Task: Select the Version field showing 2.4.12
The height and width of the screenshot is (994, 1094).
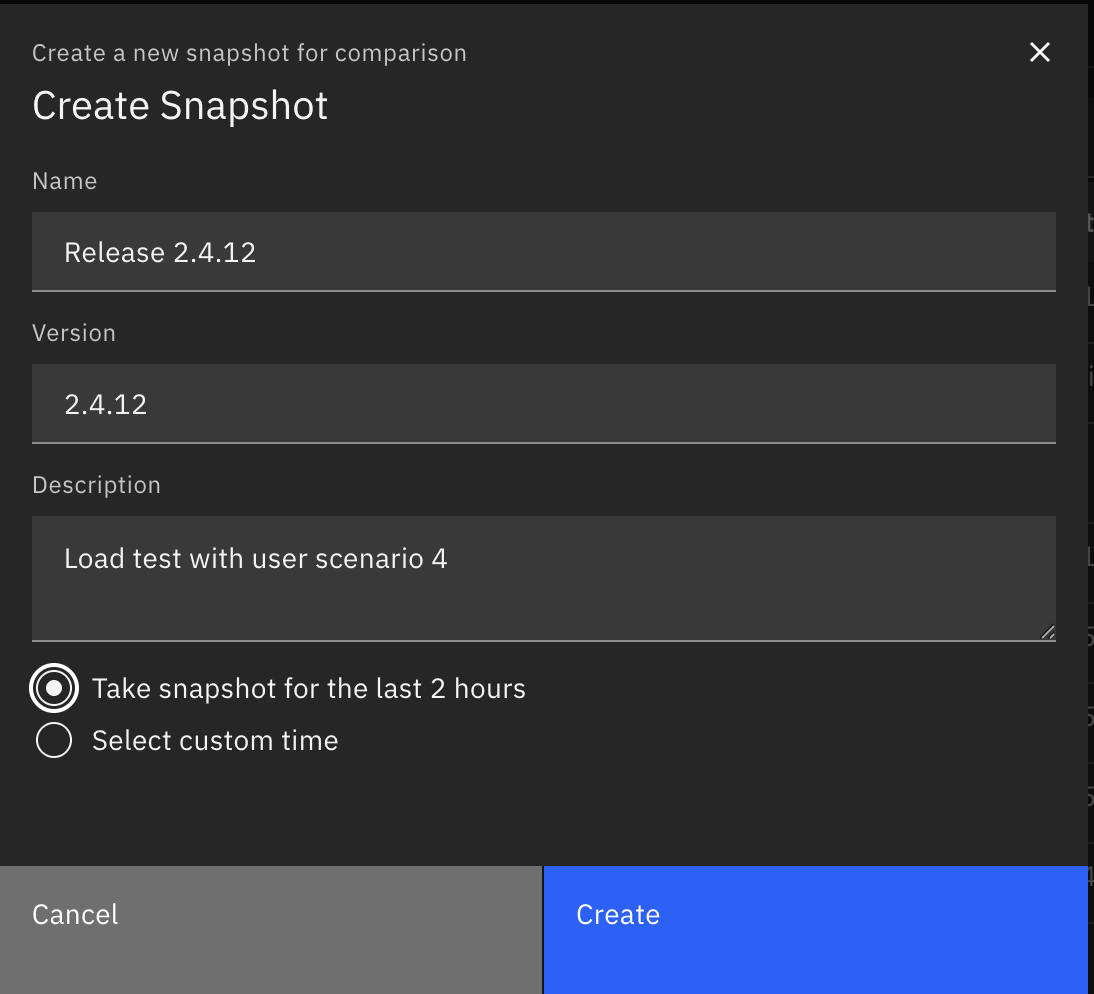Action: point(544,403)
